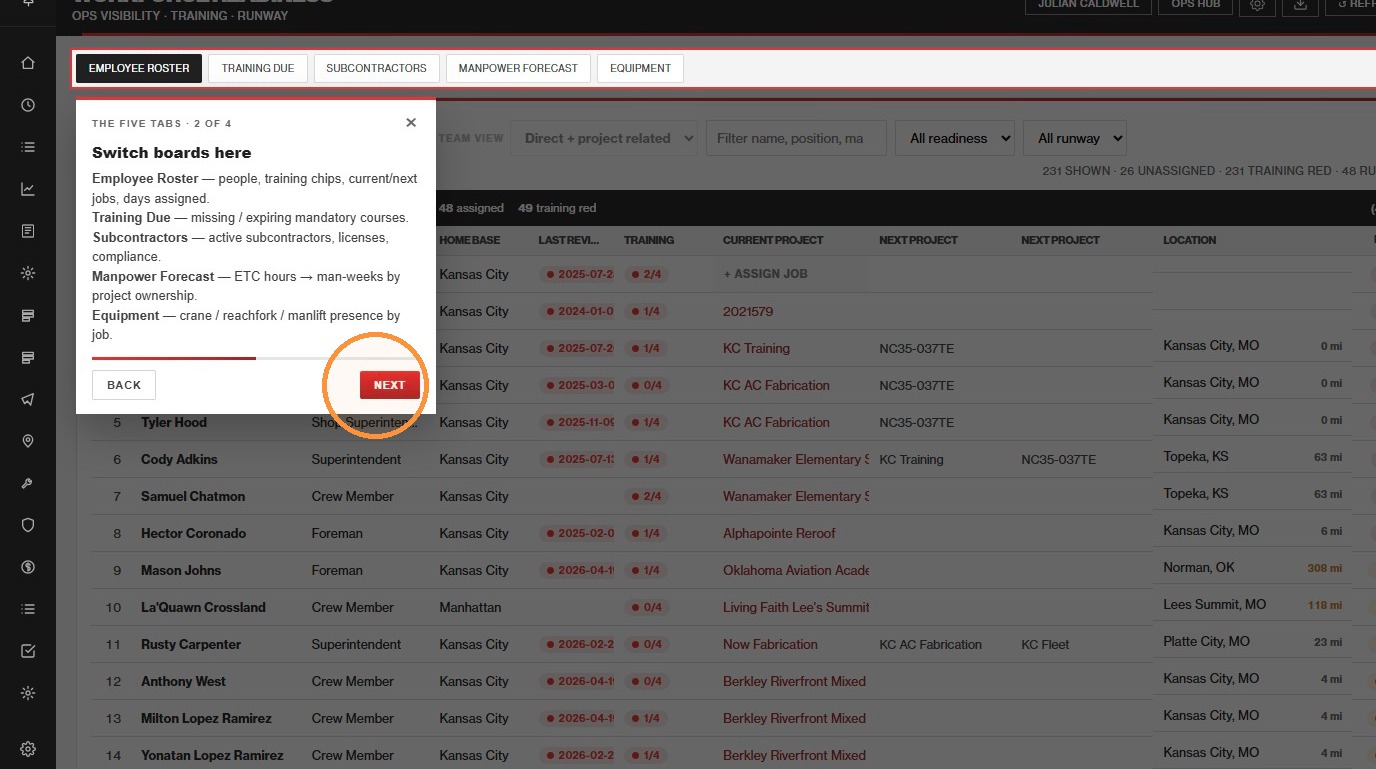Open the Equipment tab
The image size is (1376, 769).
(640, 68)
